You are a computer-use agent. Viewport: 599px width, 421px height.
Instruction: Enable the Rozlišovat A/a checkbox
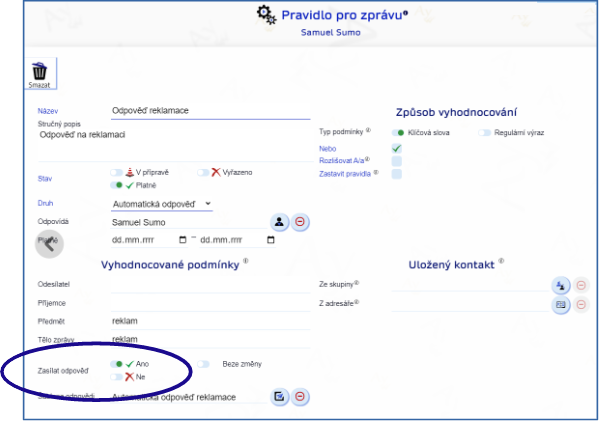click(x=397, y=161)
